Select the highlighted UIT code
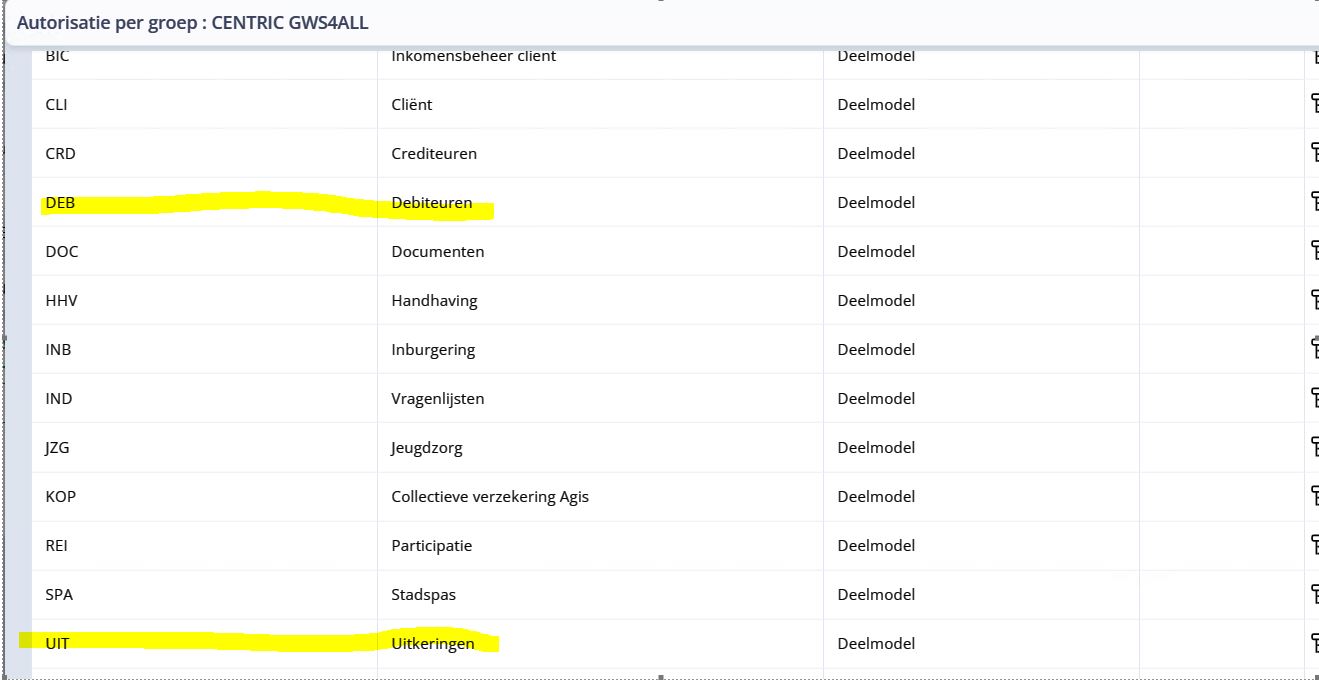The width and height of the screenshot is (1319, 680). tap(58, 644)
